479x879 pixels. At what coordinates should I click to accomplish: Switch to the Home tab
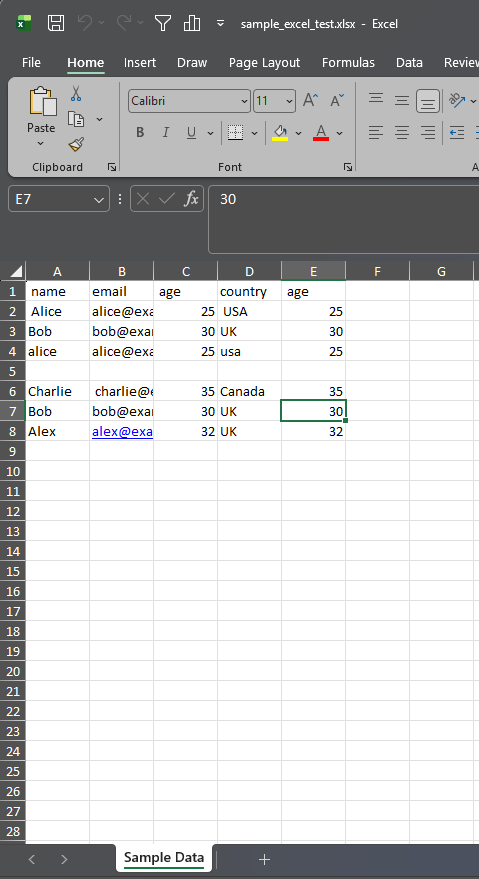(x=85, y=62)
